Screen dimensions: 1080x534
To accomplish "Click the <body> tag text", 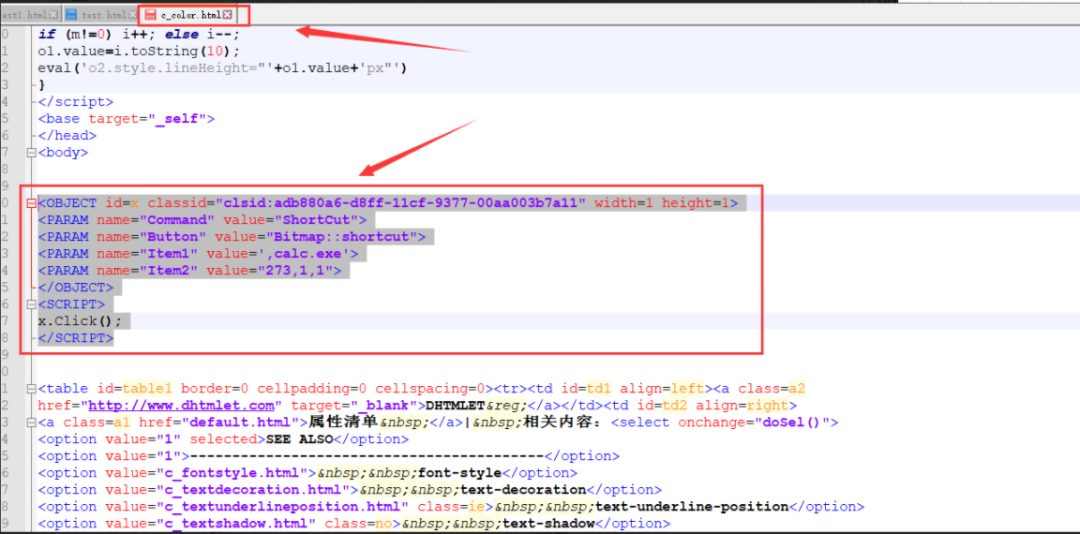I will coord(63,153).
